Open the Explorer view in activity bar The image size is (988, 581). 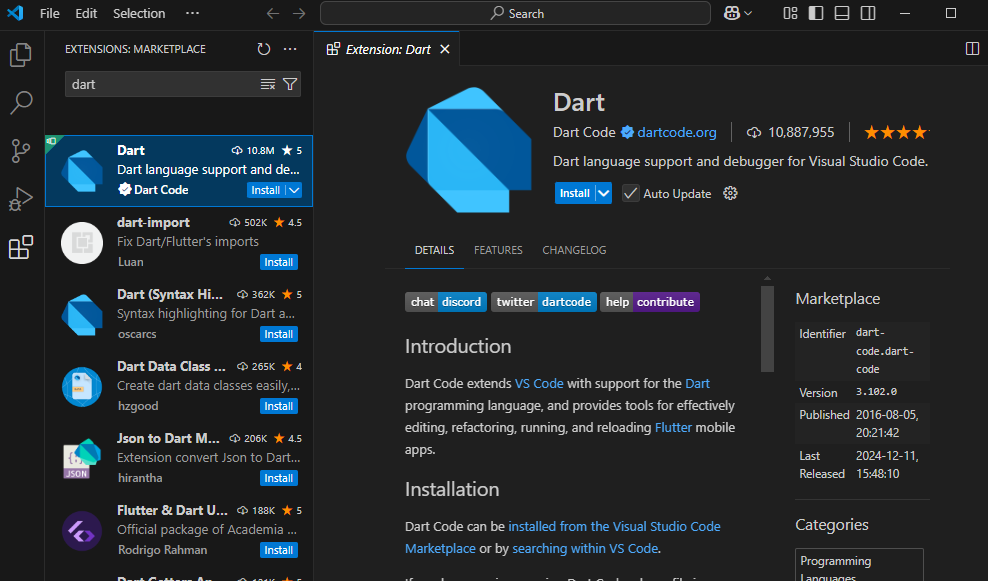(x=21, y=55)
